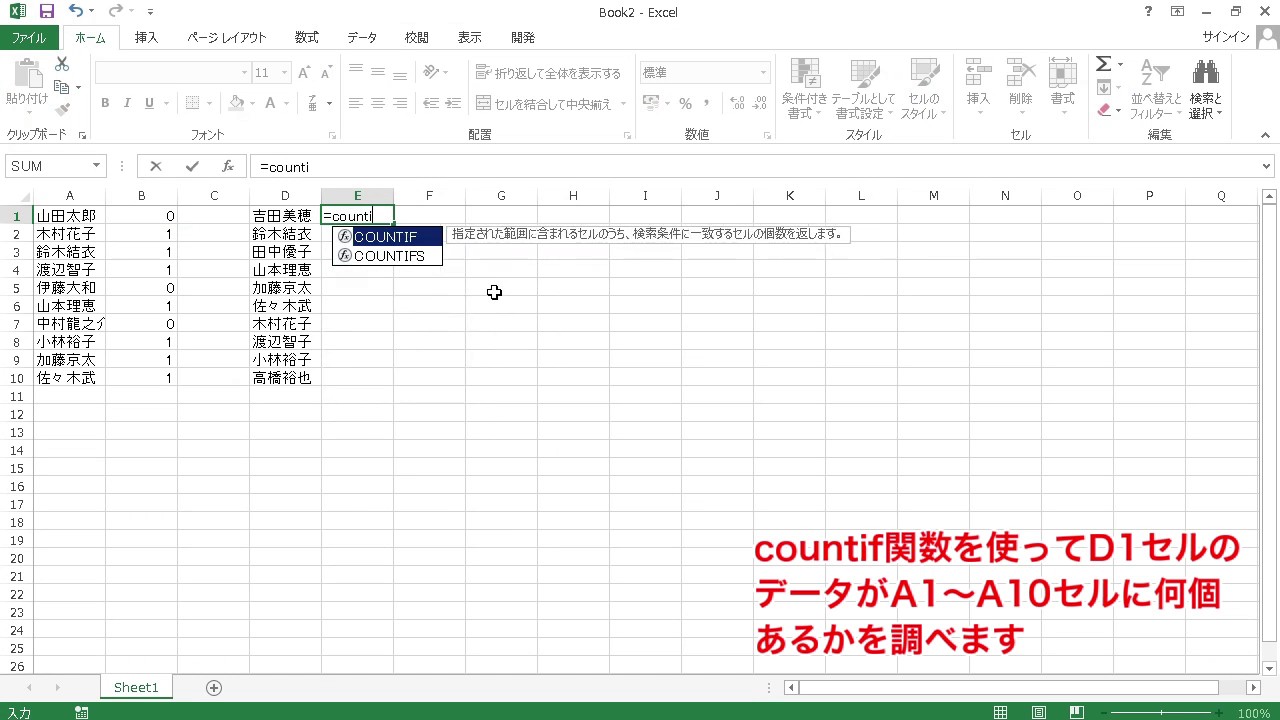
Task: Click the percent style icon
Action: coord(685,103)
